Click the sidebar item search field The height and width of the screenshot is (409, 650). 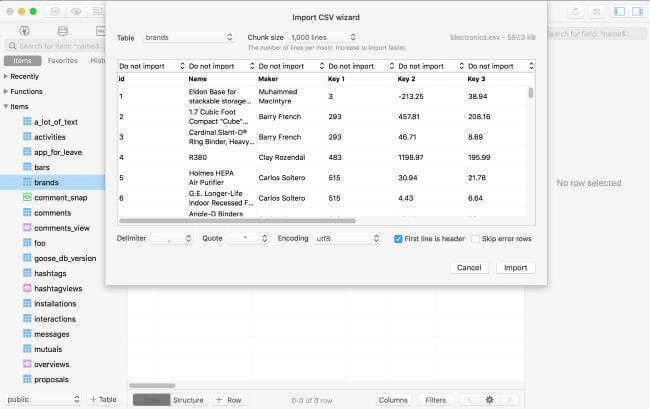54,46
